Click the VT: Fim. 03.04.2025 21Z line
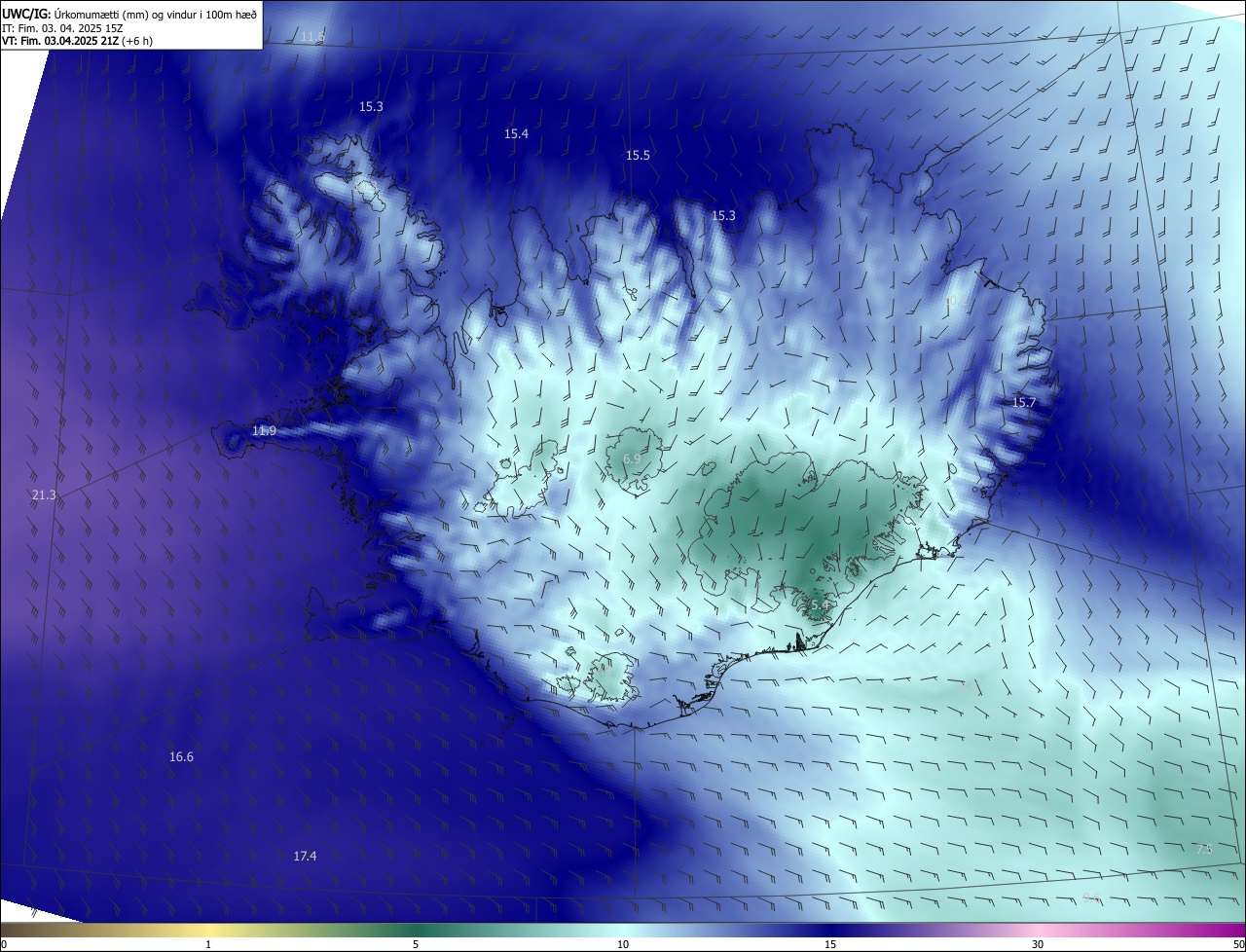This screenshot has height=952, width=1246. 77,41
